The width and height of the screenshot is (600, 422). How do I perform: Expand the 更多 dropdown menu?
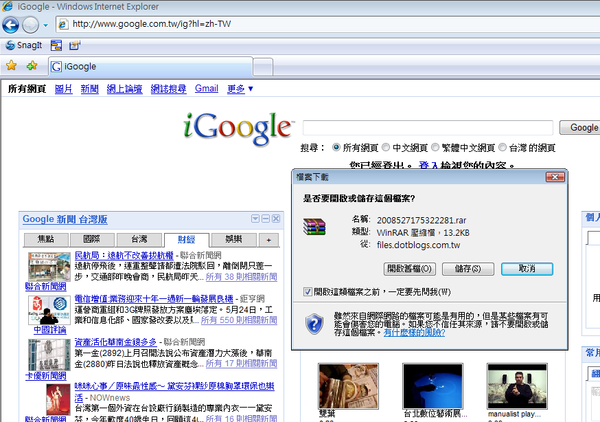pyautogui.click(x=240, y=89)
